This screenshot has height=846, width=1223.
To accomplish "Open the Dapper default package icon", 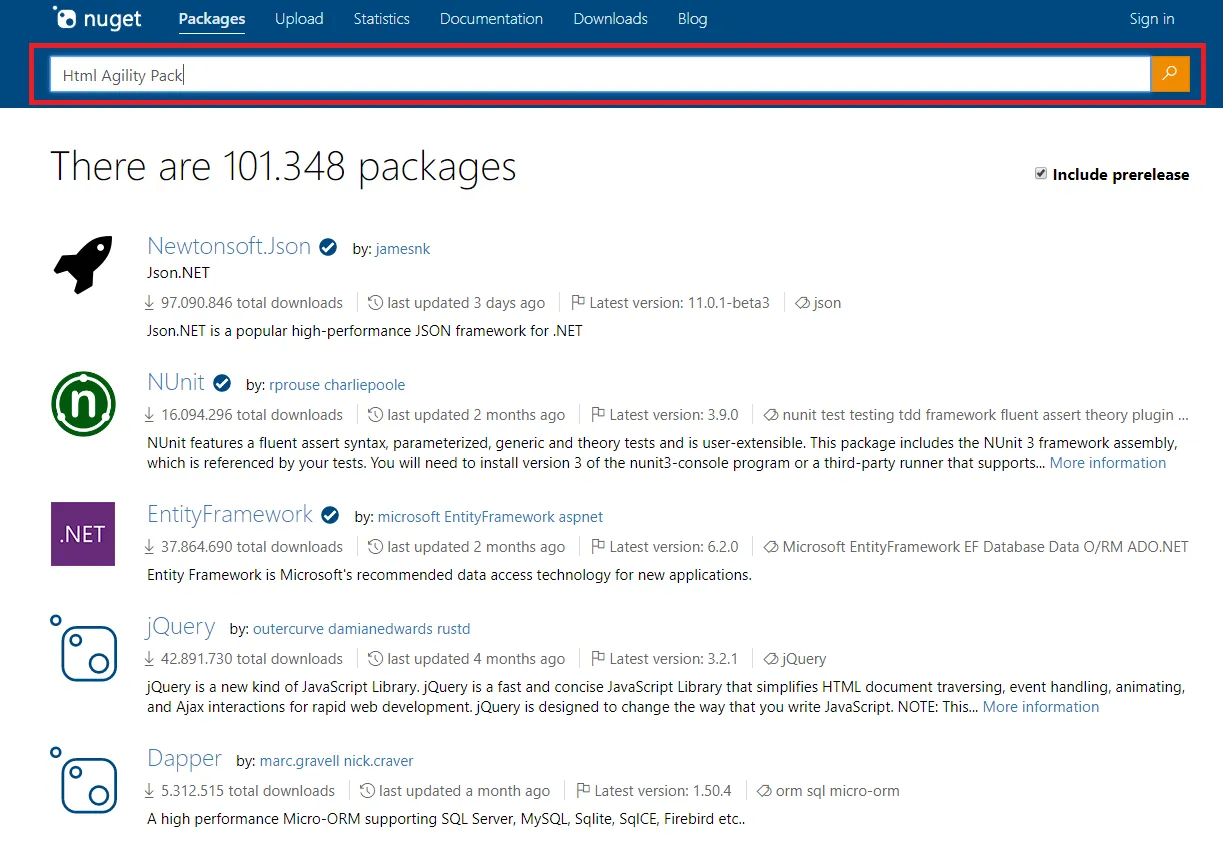I will [83, 778].
